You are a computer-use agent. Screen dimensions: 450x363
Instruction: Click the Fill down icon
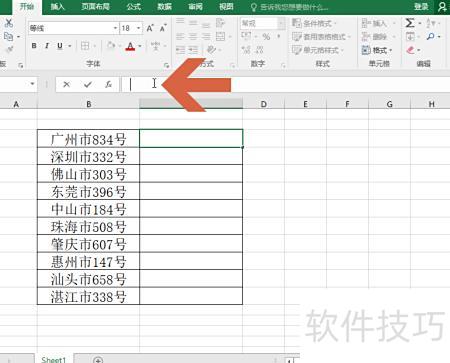410,36
